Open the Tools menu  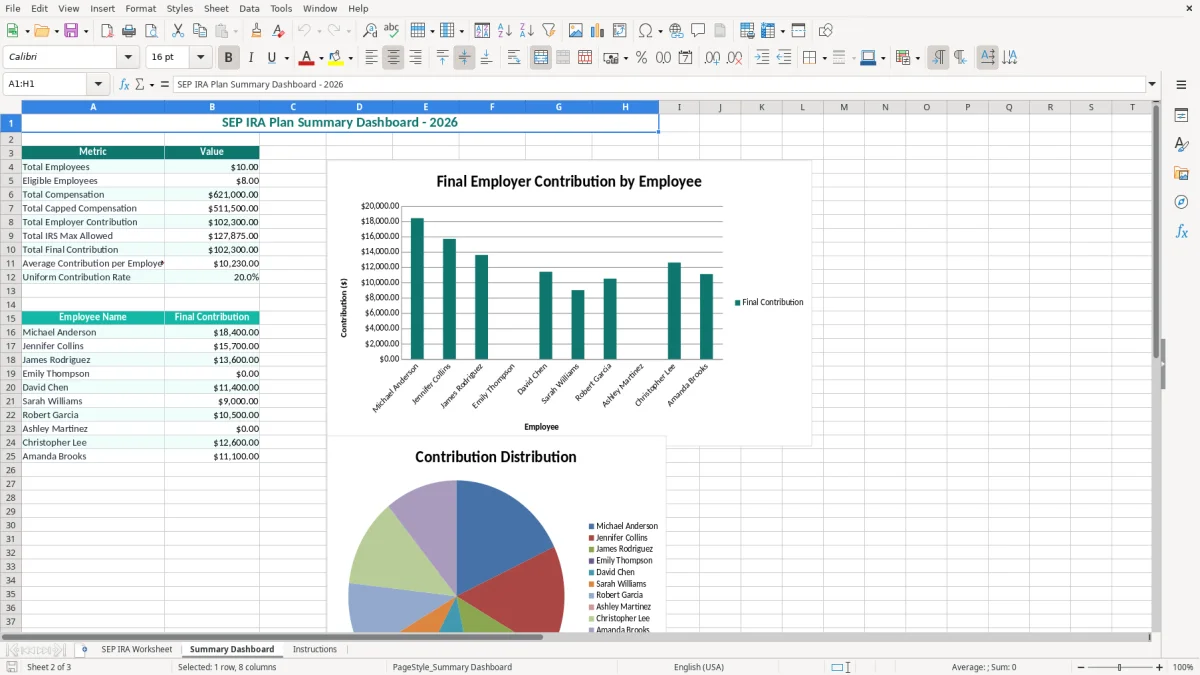click(x=281, y=8)
